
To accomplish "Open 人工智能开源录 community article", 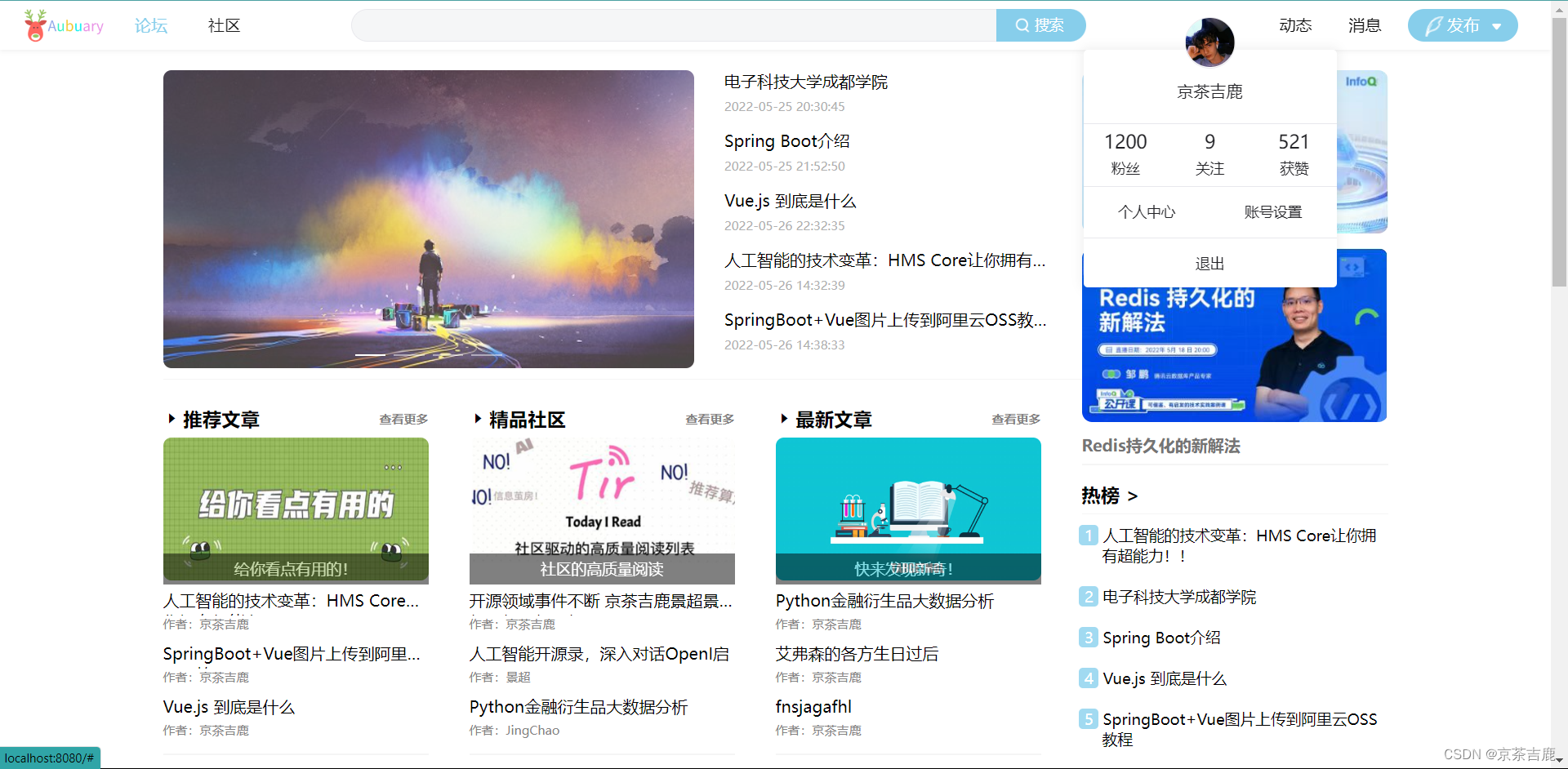I will click(599, 654).
